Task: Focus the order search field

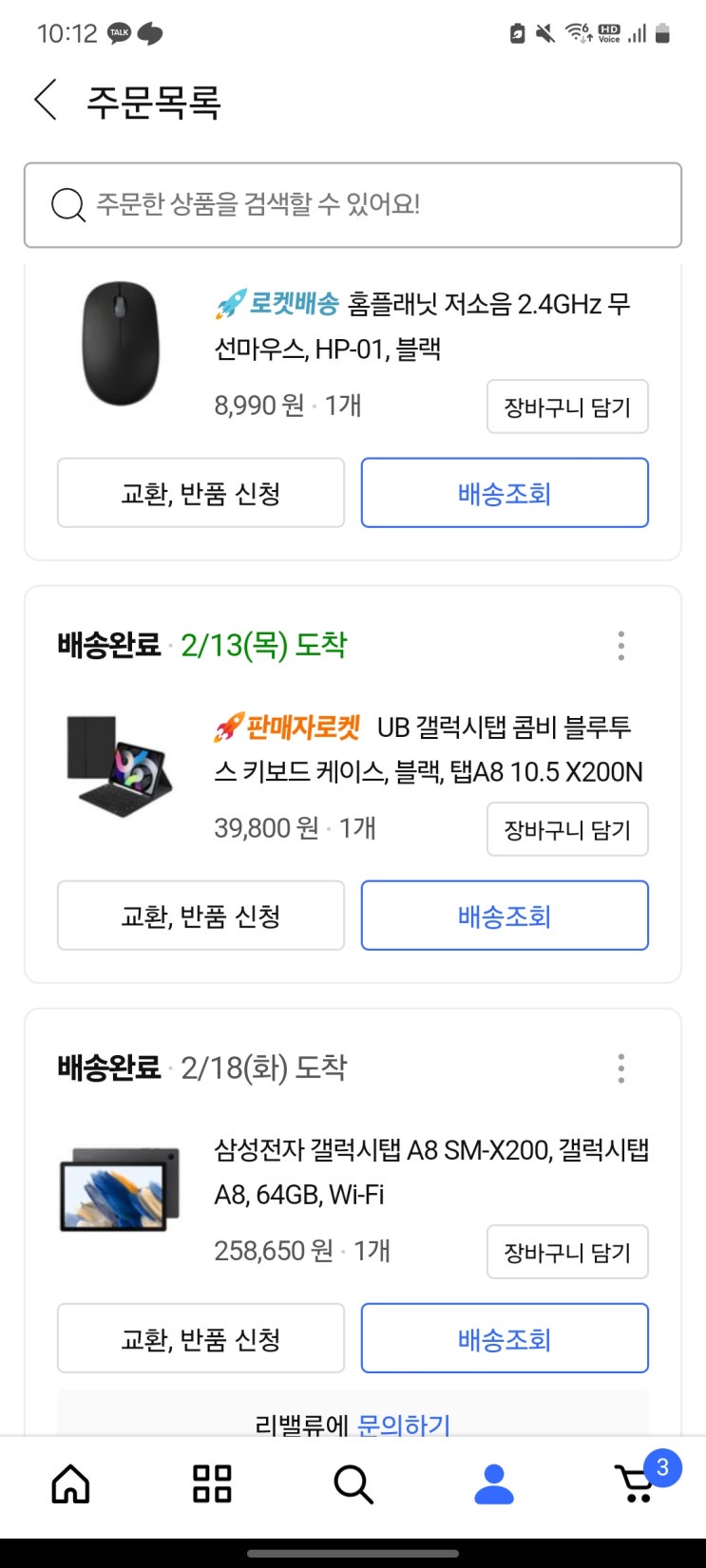Action: (x=353, y=204)
